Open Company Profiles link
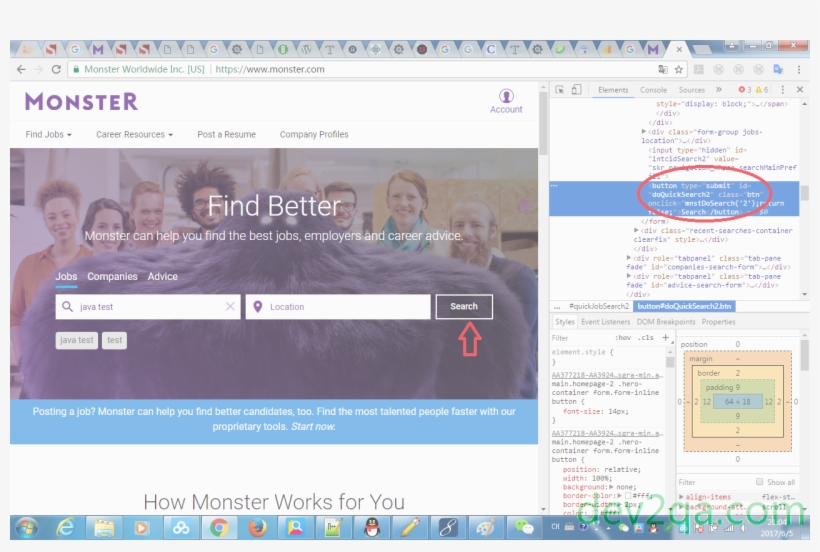This screenshot has height=552, width=820. (314, 134)
